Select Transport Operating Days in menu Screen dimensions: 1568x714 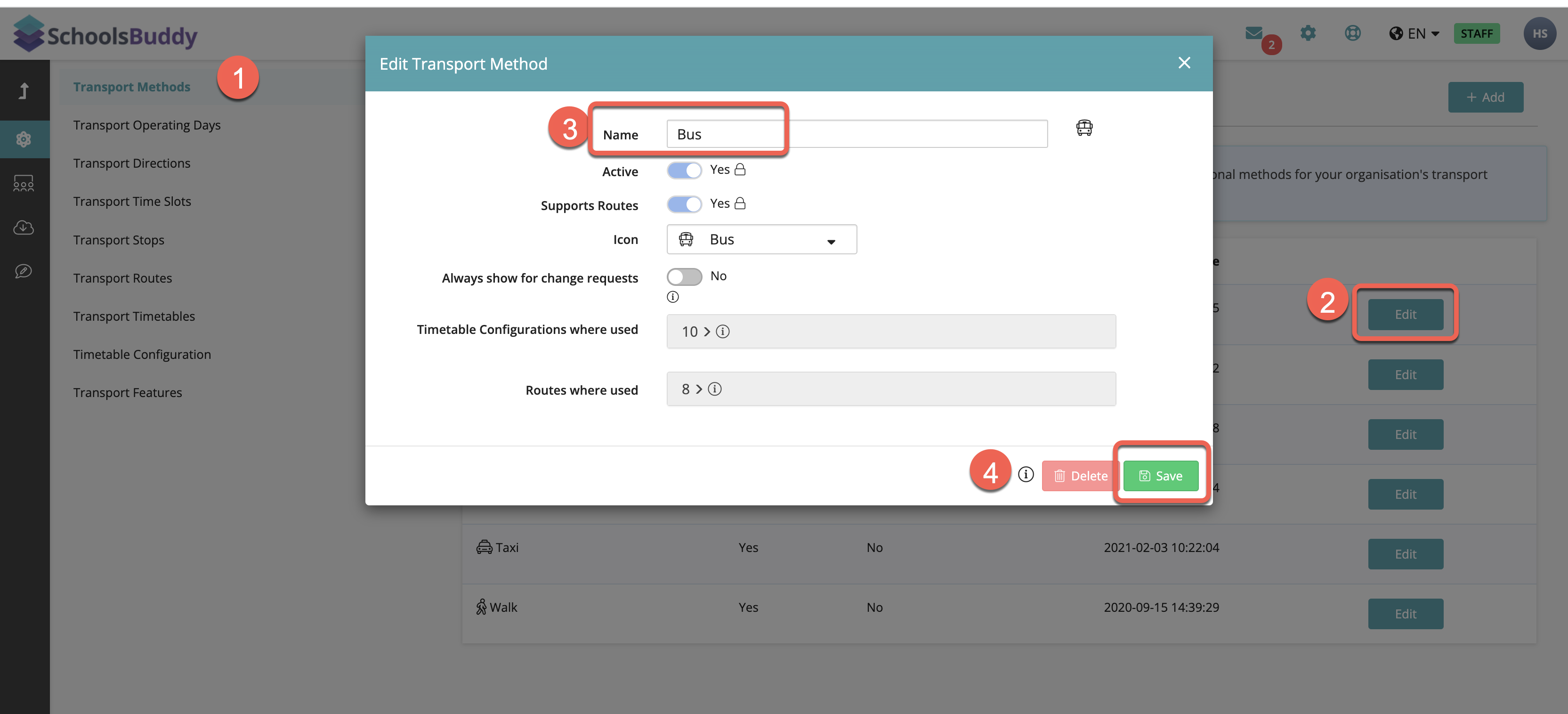[x=147, y=125]
